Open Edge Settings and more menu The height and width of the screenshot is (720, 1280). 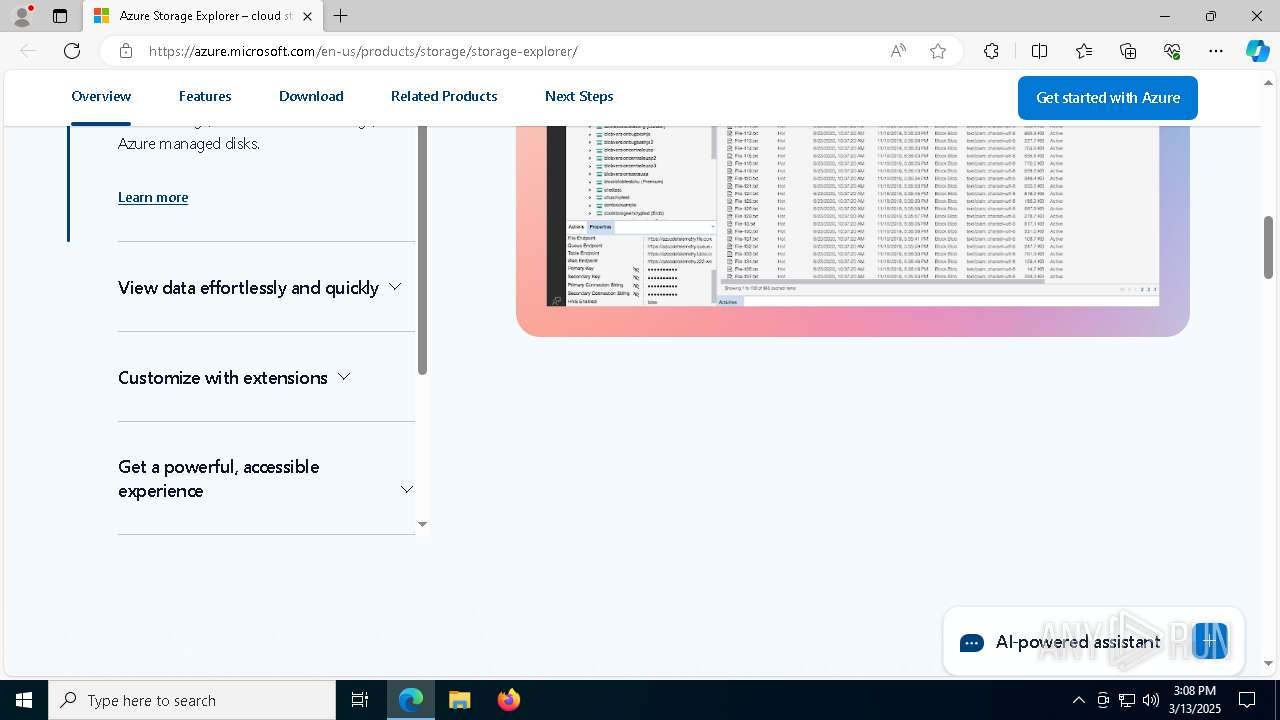pos(1216,51)
